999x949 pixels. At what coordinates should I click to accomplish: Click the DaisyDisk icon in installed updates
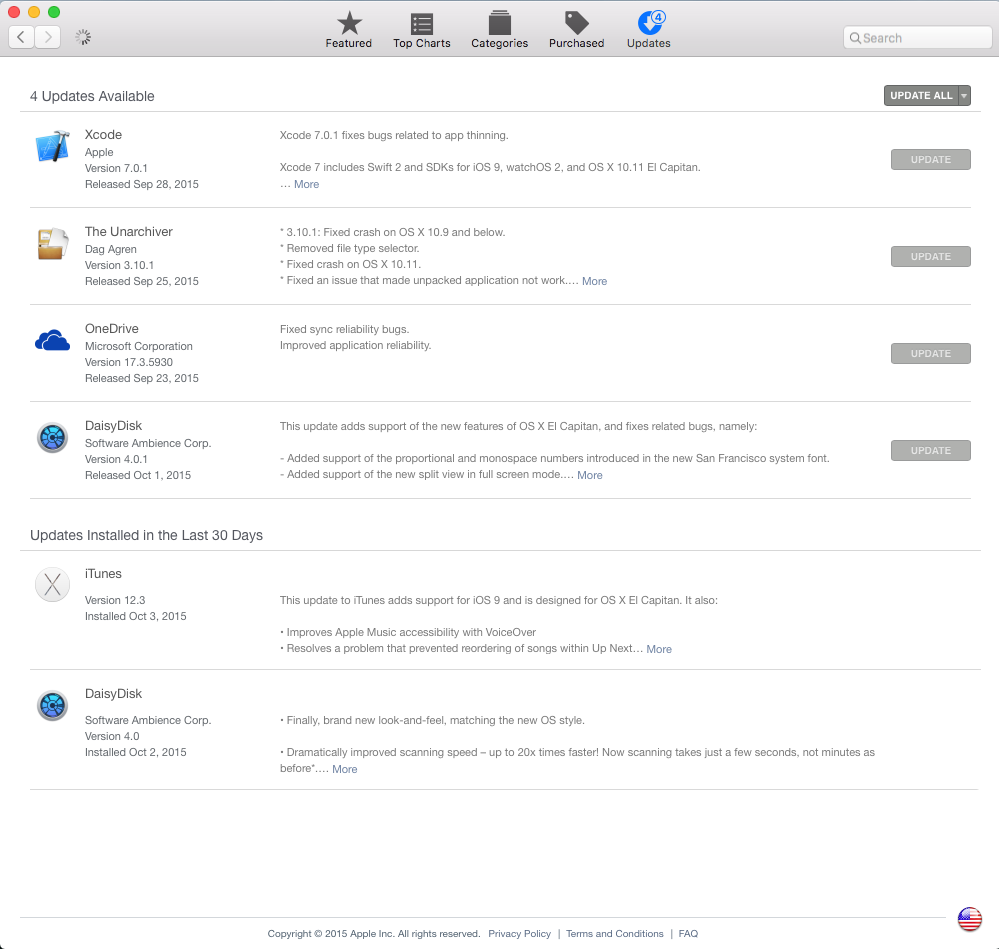pyautogui.click(x=52, y=706)
